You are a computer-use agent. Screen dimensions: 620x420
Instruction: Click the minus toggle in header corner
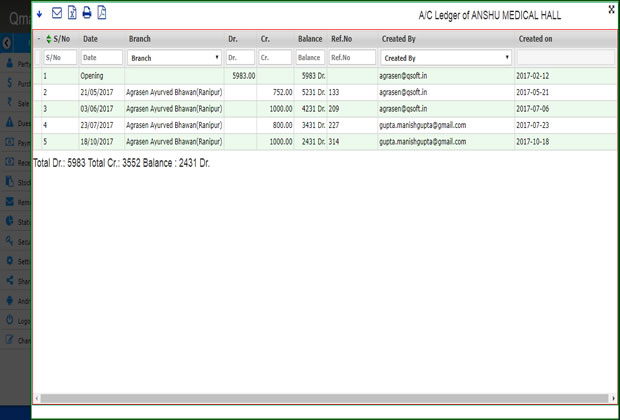click(38, 39)
